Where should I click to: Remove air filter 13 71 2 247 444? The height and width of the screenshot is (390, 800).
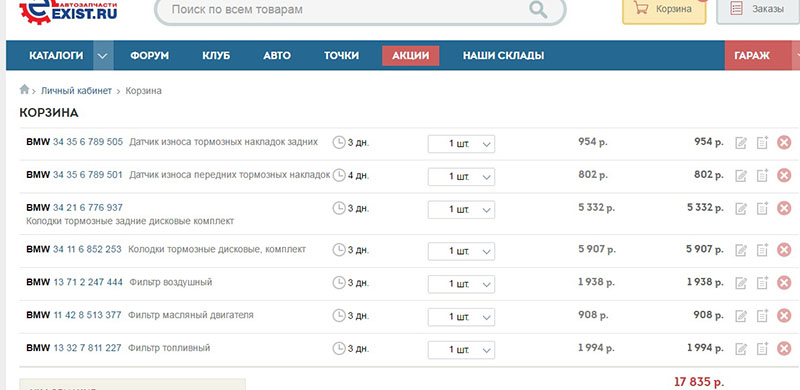(x=784, y=282)
